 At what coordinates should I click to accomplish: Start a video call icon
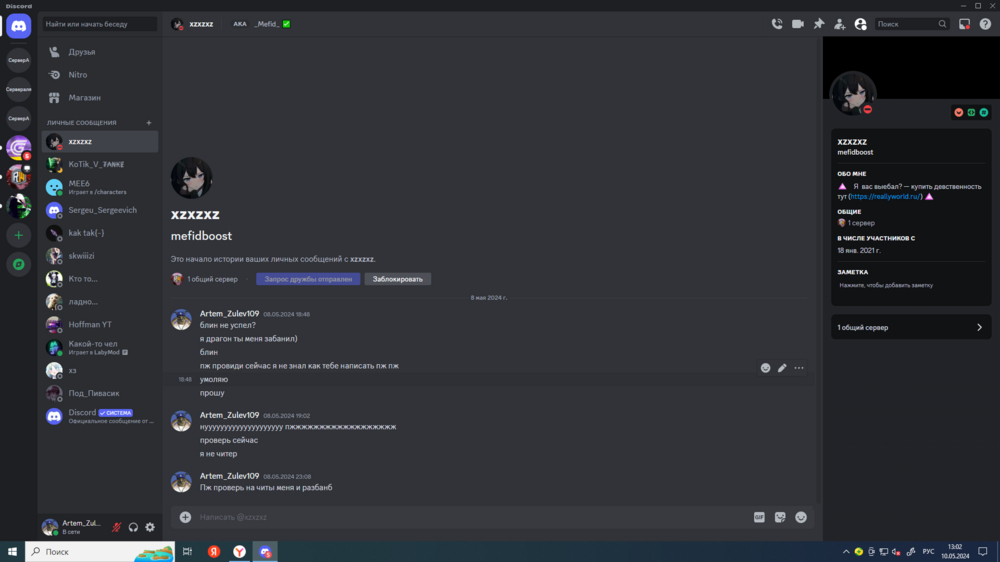click(x=798, y=24)
